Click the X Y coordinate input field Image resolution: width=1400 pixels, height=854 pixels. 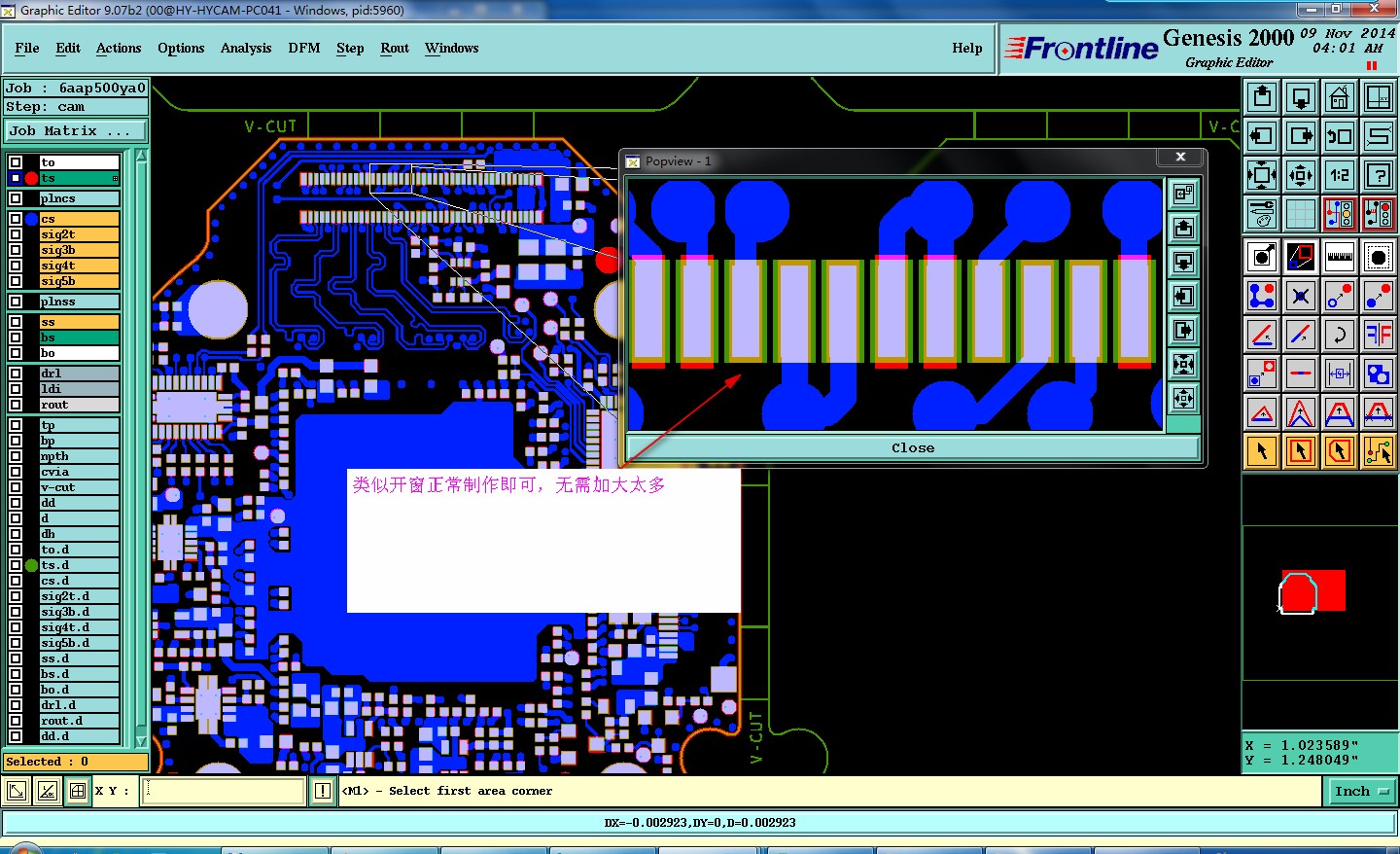click(224, 791)
